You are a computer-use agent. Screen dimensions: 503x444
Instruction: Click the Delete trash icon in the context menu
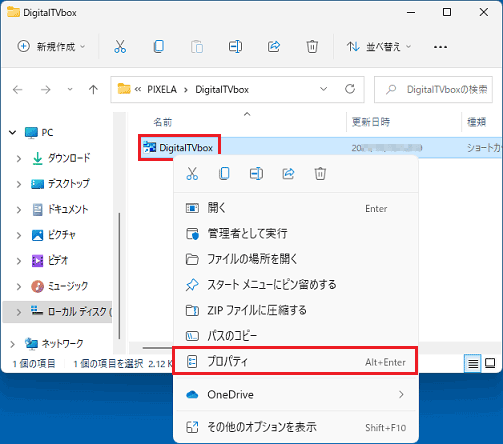[x=320, y=174]
